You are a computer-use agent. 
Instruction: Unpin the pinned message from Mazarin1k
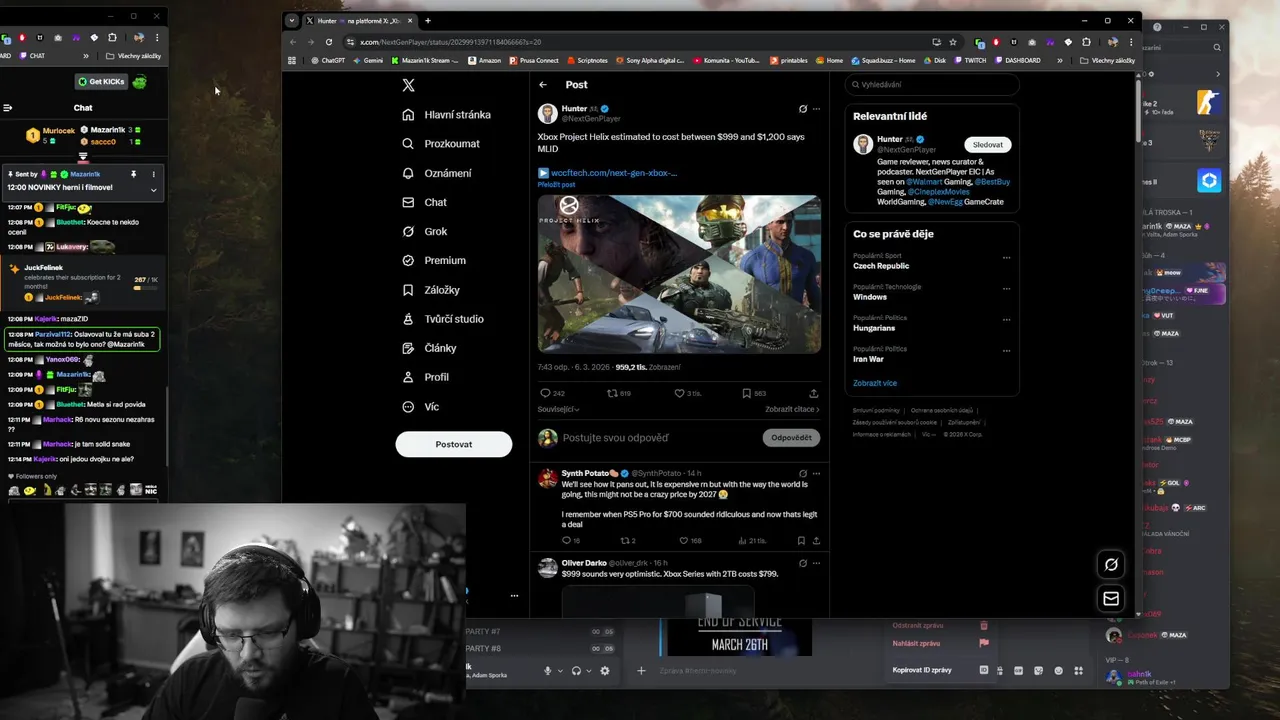coord(133,174)
